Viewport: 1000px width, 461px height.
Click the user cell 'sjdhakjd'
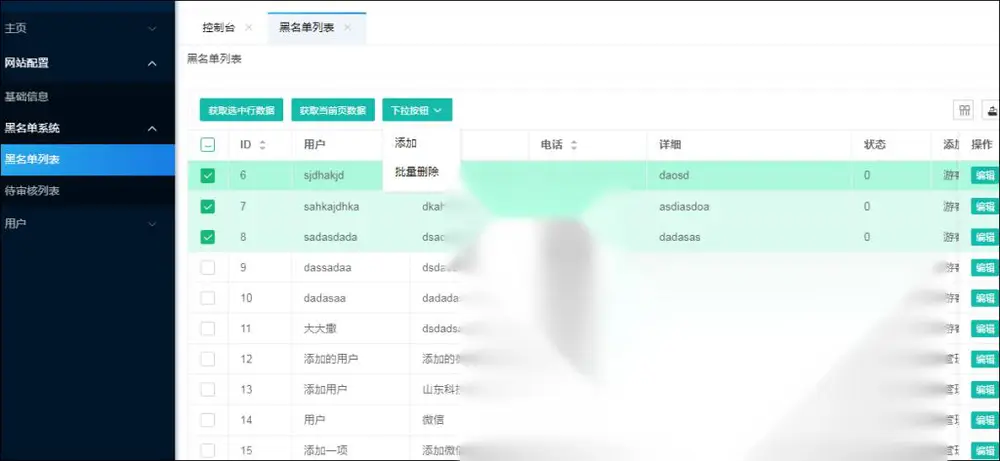324,175
